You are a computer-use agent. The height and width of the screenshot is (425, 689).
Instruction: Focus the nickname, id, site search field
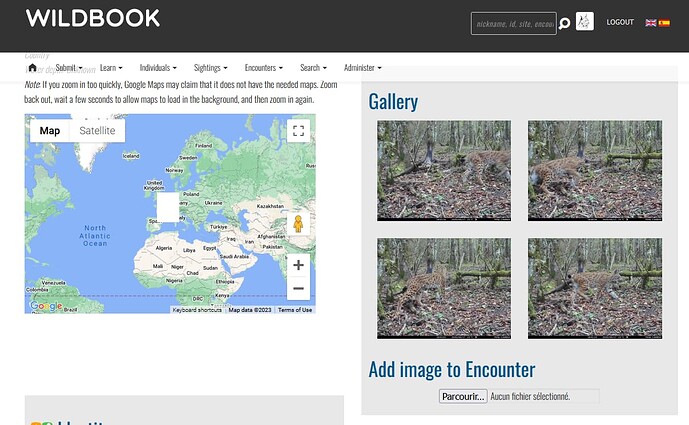[x=513, y=23]
